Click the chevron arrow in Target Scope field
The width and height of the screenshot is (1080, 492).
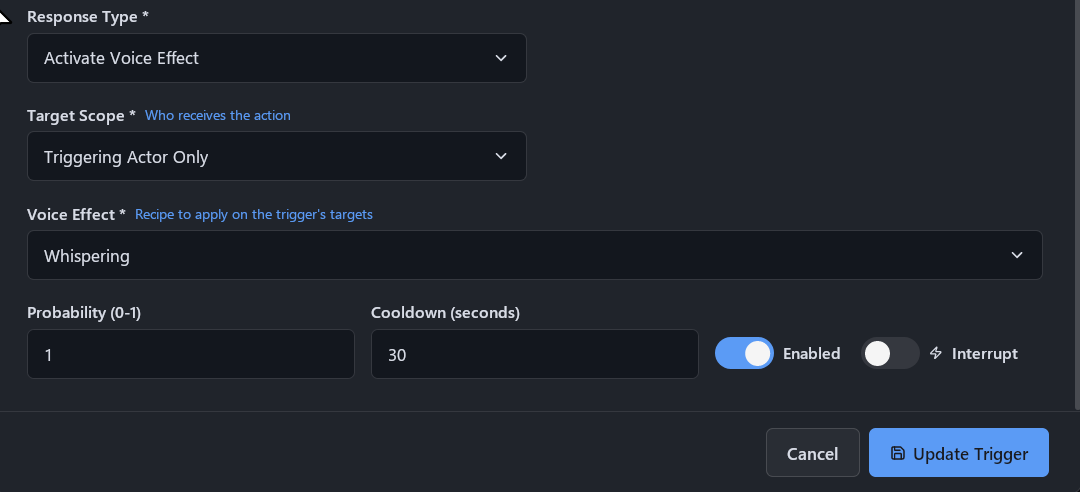click(501, 156)
